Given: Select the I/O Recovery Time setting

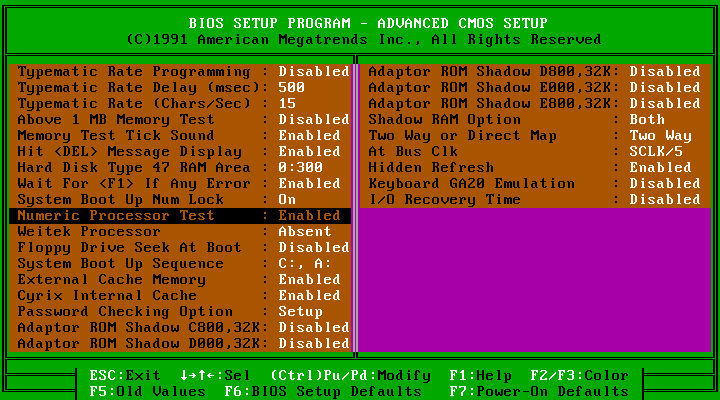Looking at the screenshot, I should click(x=445, y=200).
